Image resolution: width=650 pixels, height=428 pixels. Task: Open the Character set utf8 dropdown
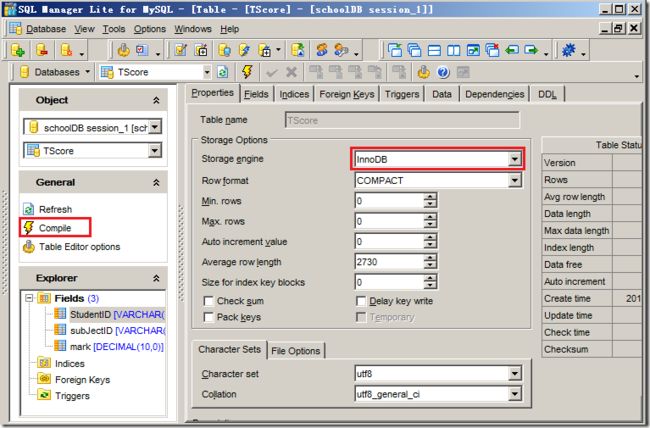coord(514,374)
